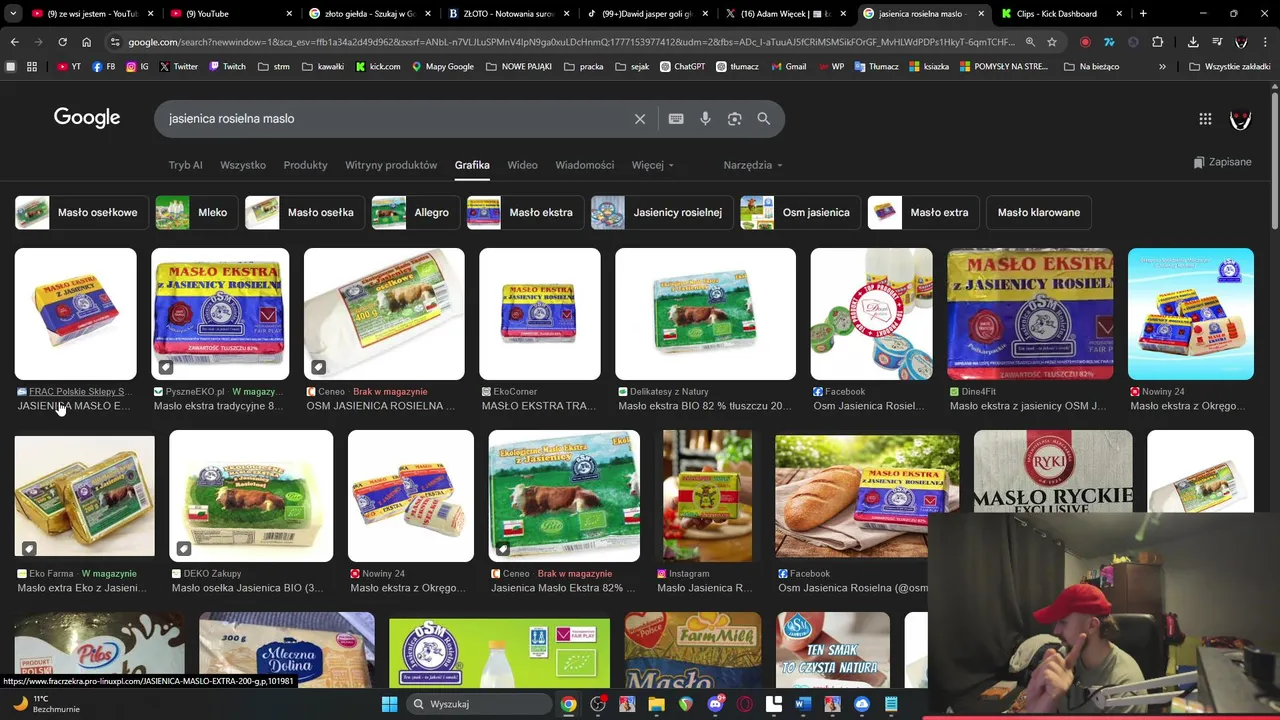Submit search using the magnifying glass icon
This screenshot has width=1280, height=720.
764,119
